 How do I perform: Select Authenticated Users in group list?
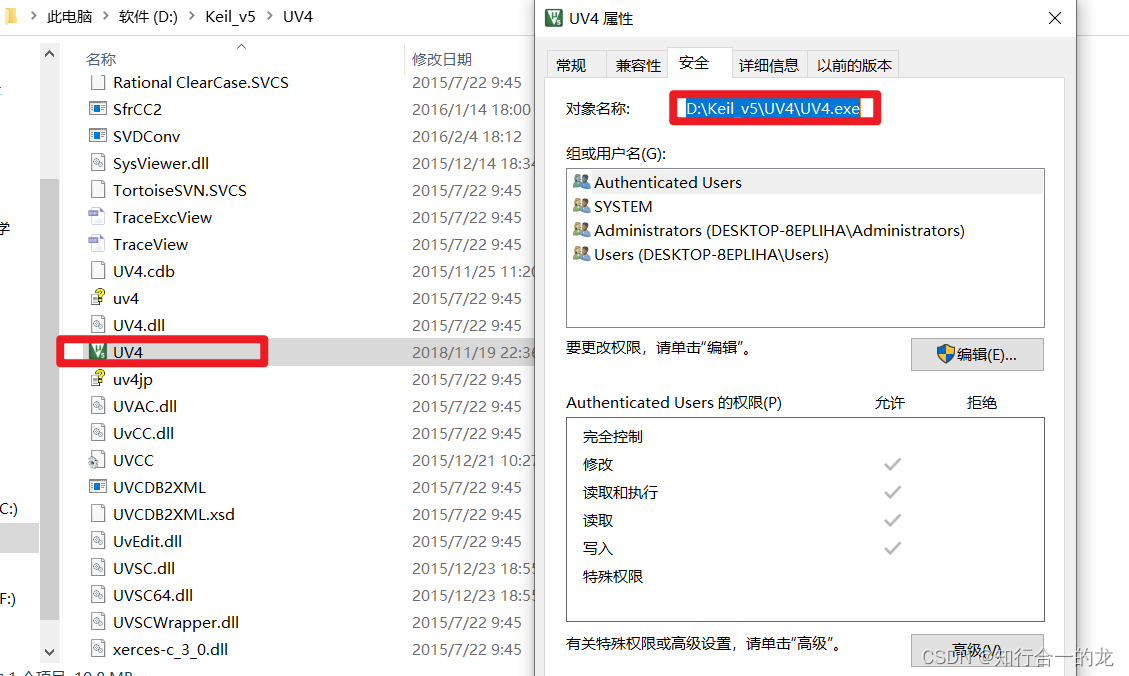(805, 182)
